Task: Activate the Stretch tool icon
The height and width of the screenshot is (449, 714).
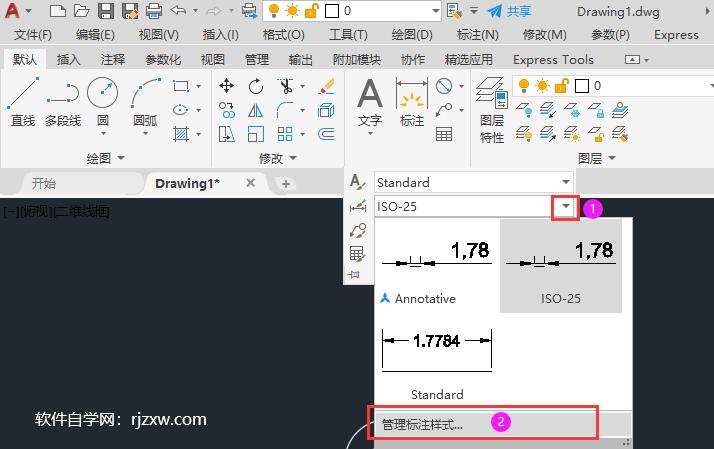Action: tap(226, 134)
